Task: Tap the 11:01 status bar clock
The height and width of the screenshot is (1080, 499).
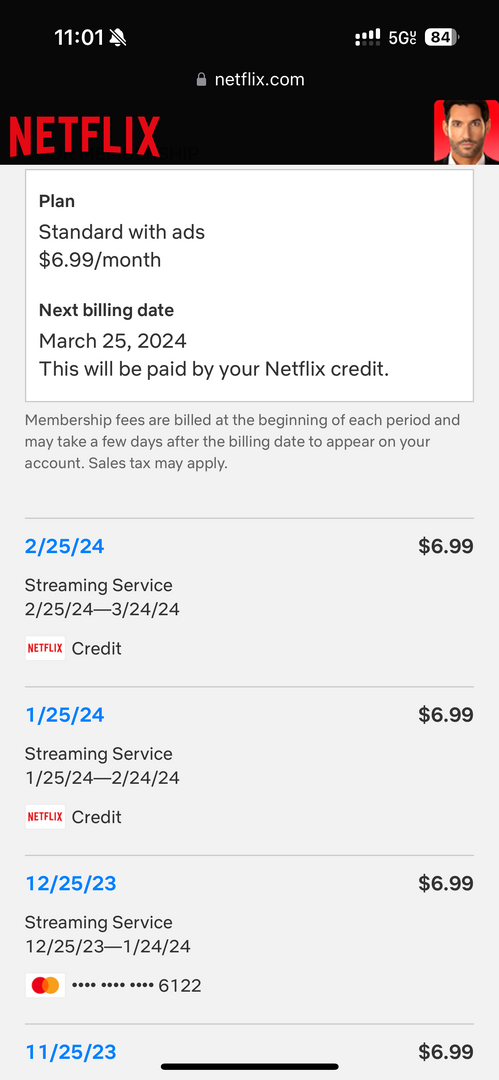Action: click(x=79, y=37)
